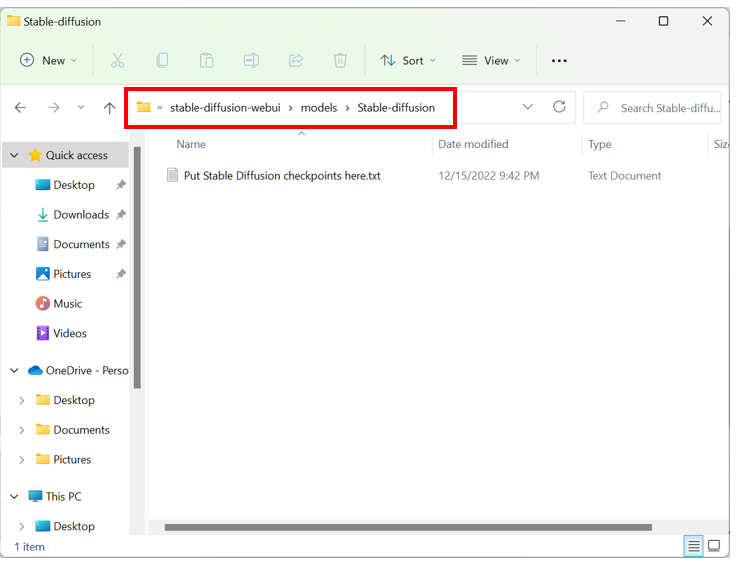Open the See more ellipsis menu
Screen dimensions: 739x566
point(559,61)
